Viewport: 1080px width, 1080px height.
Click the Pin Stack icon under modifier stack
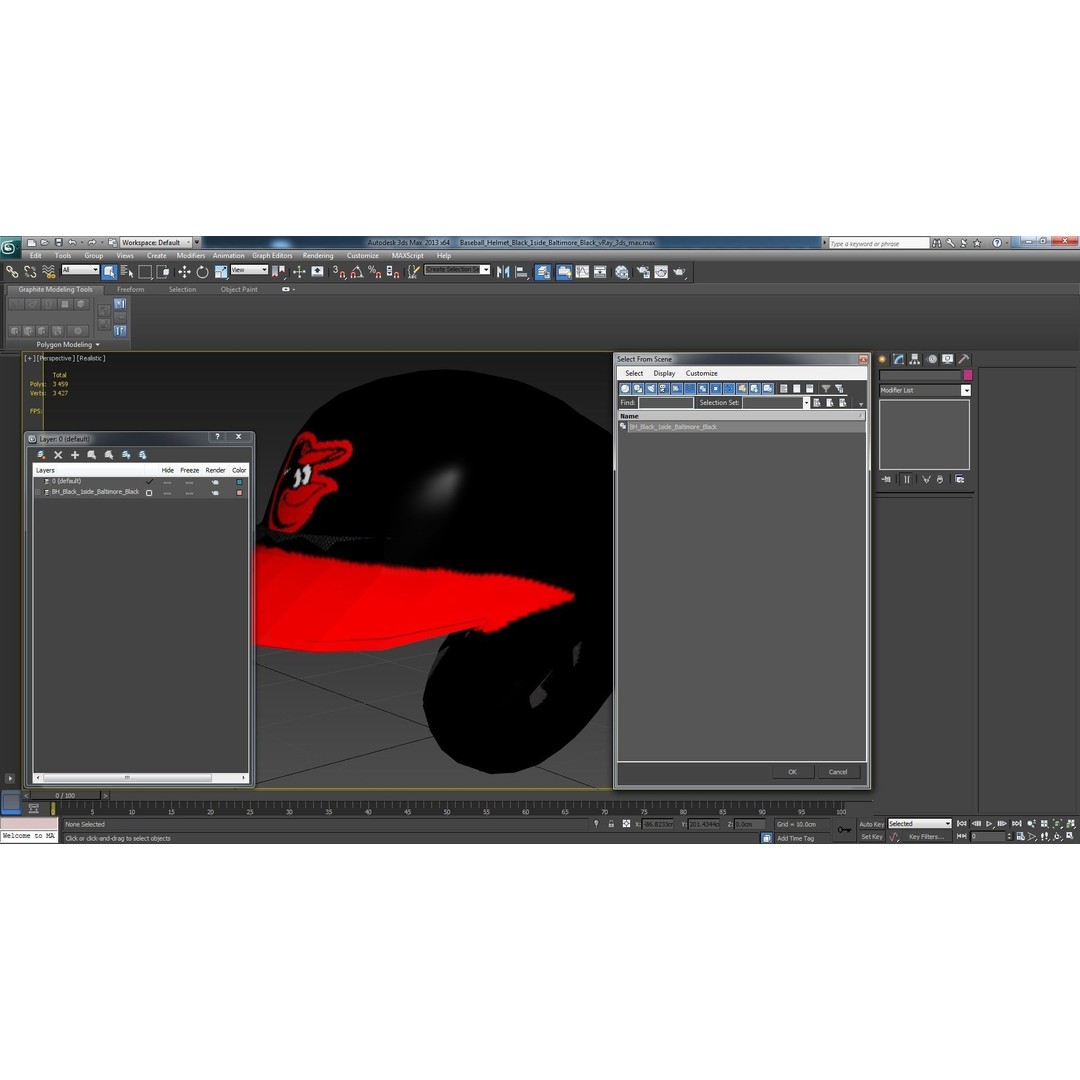(886, 479)
